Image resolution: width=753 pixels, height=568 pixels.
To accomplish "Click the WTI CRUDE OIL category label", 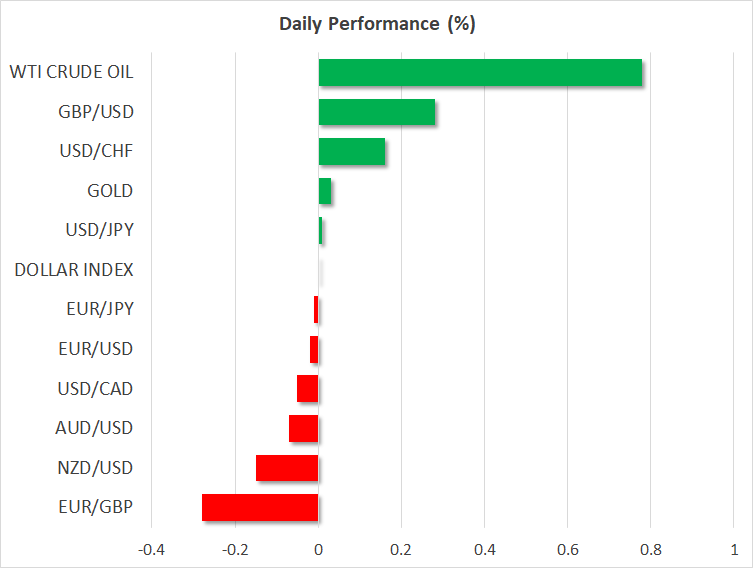I will [71, 72].
